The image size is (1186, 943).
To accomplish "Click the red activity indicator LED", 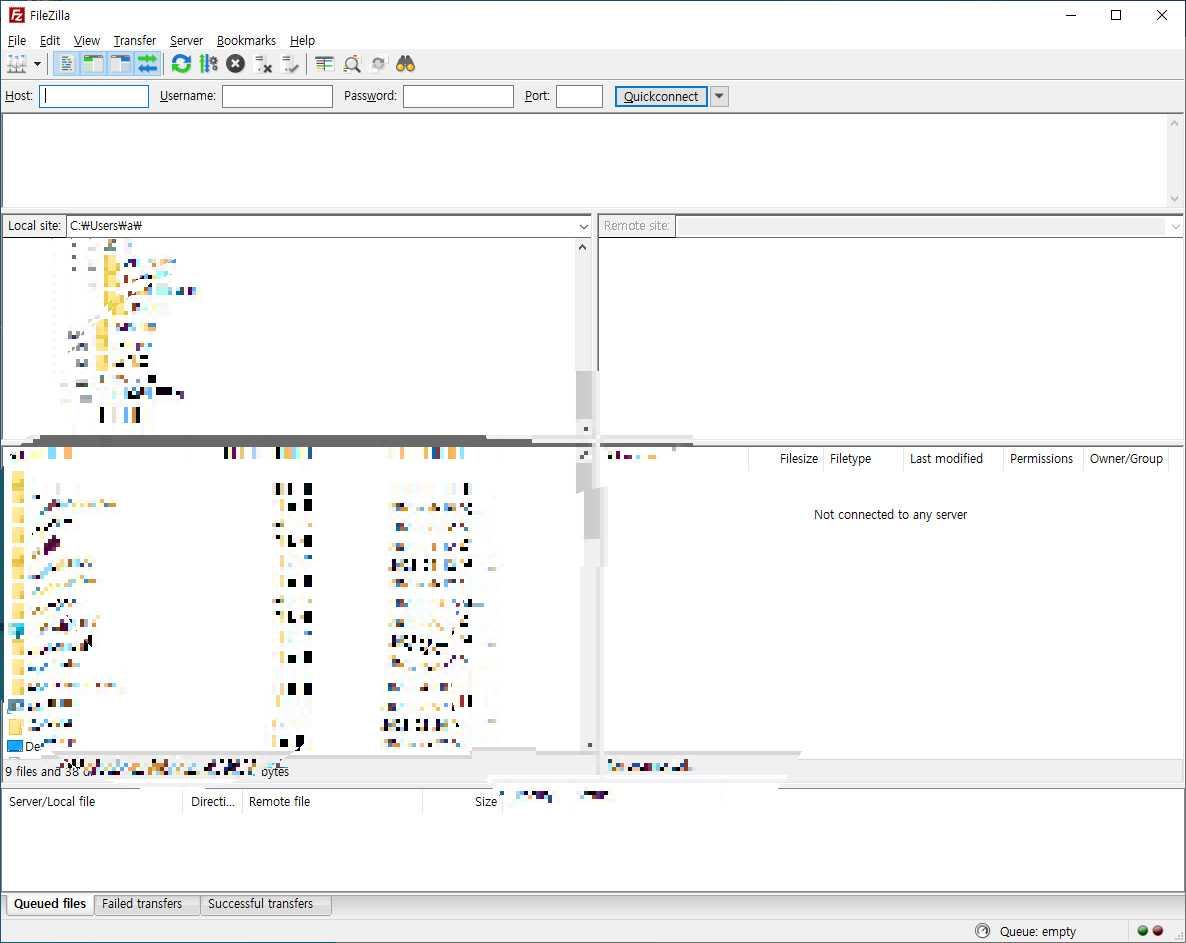I will (x=1157, y=931).
